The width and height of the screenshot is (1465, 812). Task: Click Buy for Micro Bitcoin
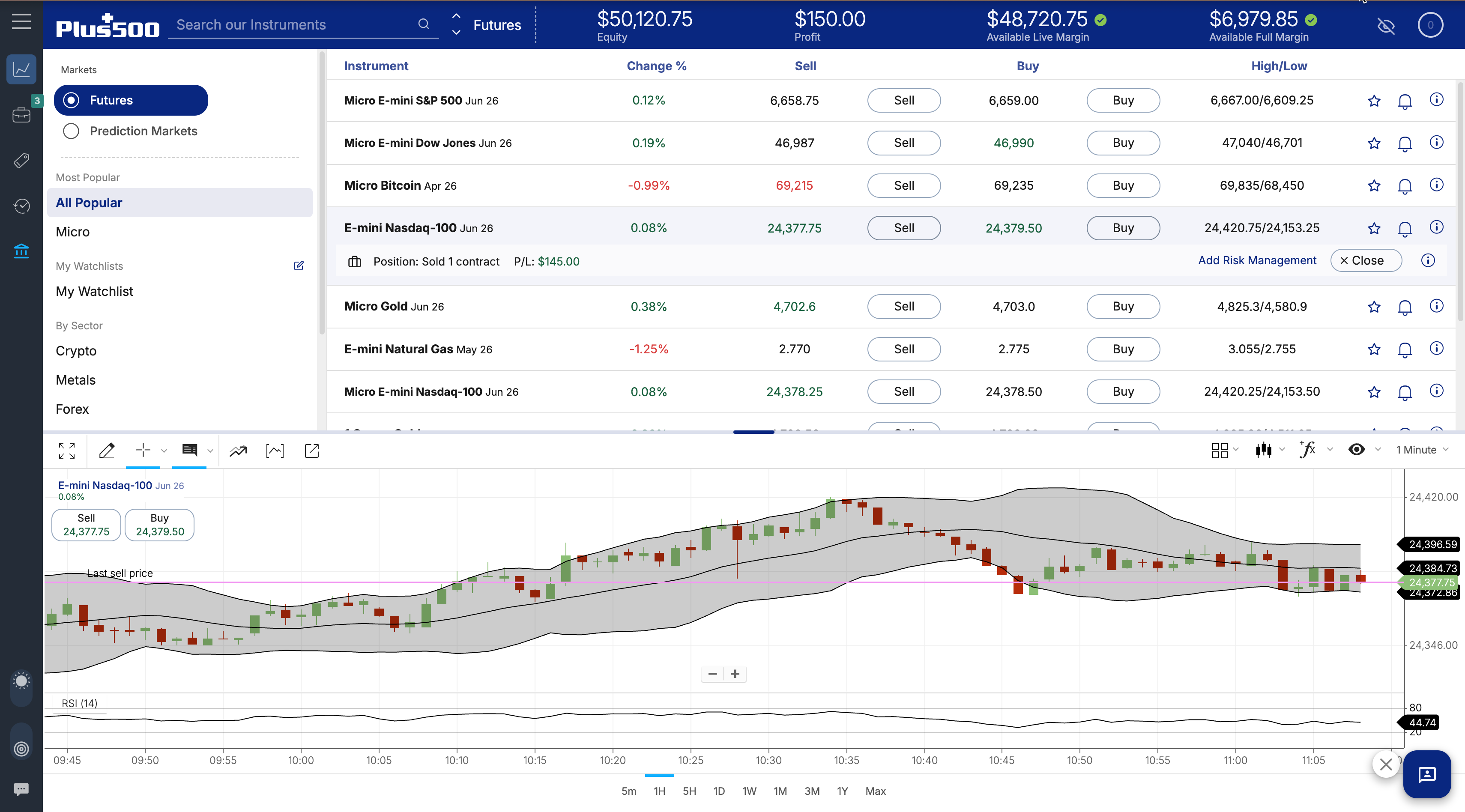tap(1123, 186)
